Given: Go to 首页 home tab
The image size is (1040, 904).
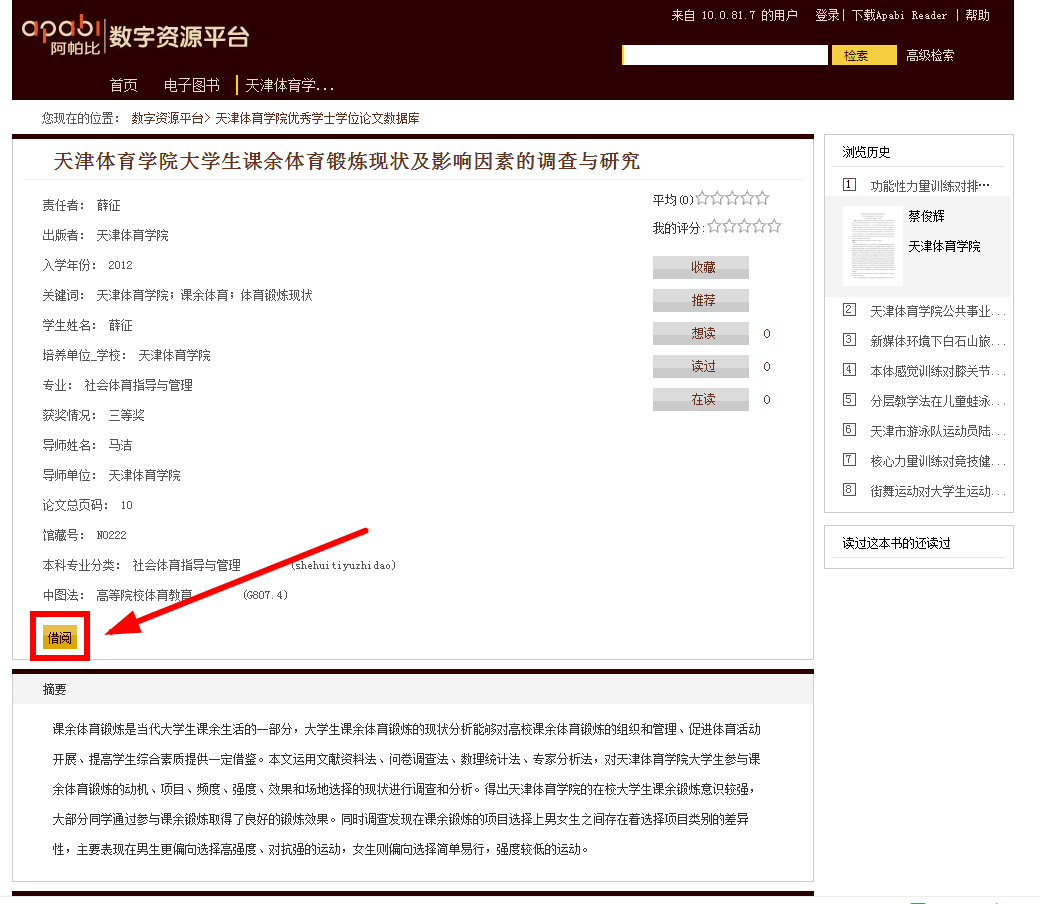Looking at the screenshot, I should pos(123,85).
